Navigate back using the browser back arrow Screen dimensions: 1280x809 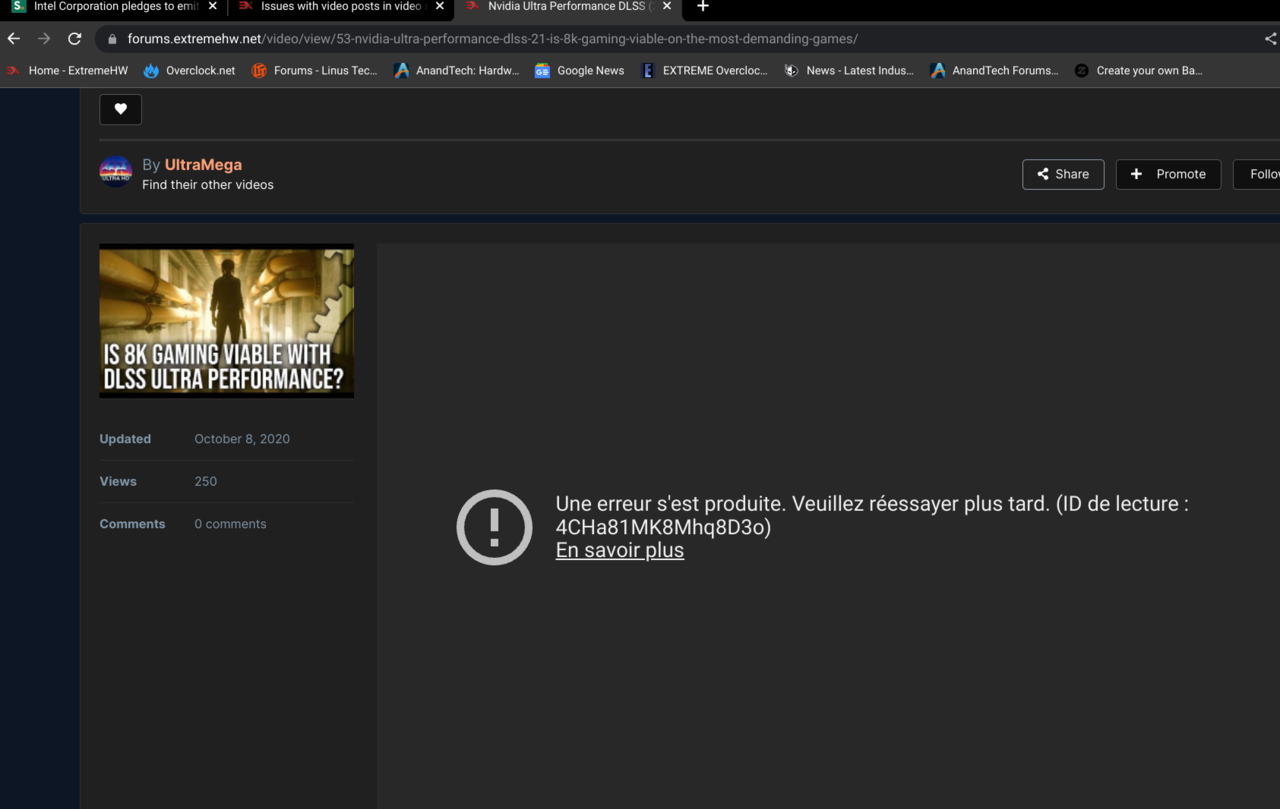(13, 38)
